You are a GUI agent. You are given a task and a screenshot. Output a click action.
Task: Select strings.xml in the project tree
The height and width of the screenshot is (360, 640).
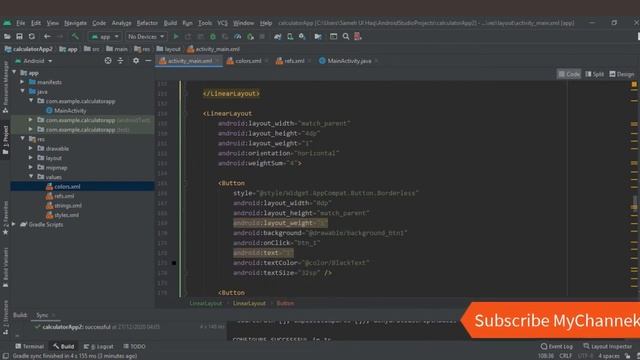[64, 206]
